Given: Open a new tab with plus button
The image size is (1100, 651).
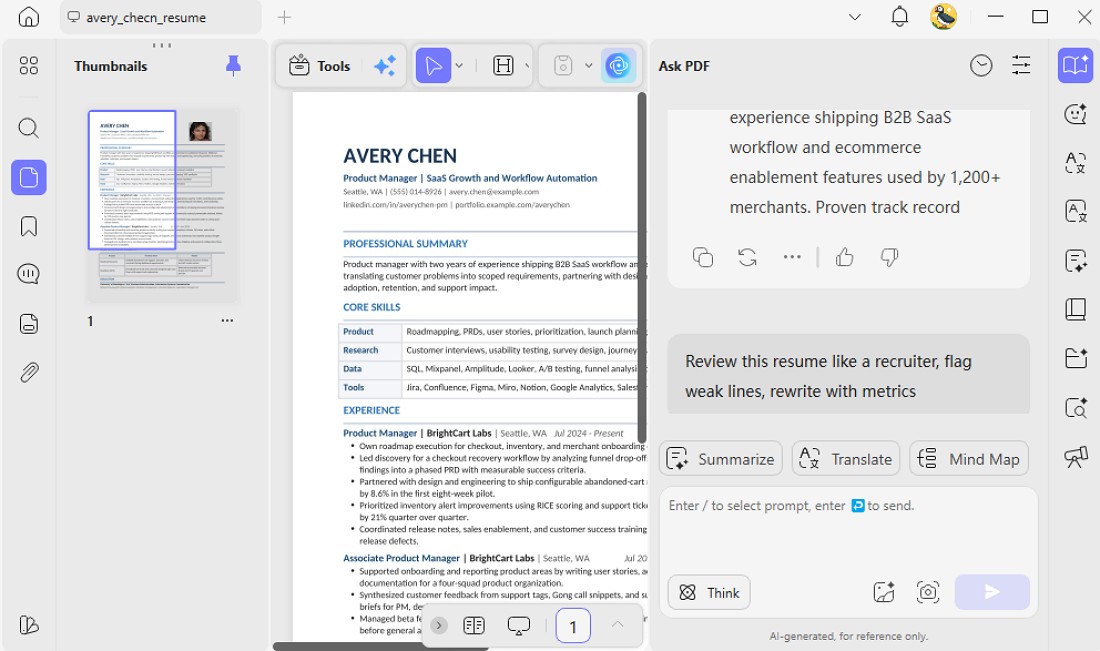Looking at the screenshot, I should 284,18.
